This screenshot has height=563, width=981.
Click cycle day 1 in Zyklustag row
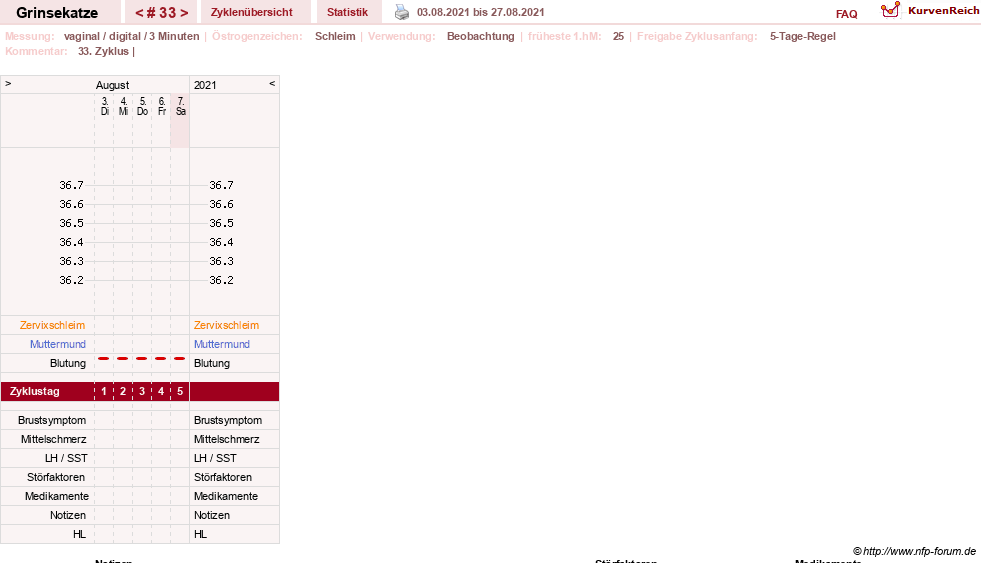click(104, 392)
